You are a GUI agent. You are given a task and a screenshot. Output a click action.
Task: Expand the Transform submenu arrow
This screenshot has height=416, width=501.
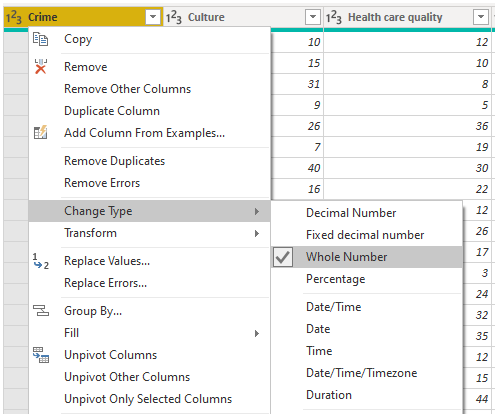click(x=257, y=233)
